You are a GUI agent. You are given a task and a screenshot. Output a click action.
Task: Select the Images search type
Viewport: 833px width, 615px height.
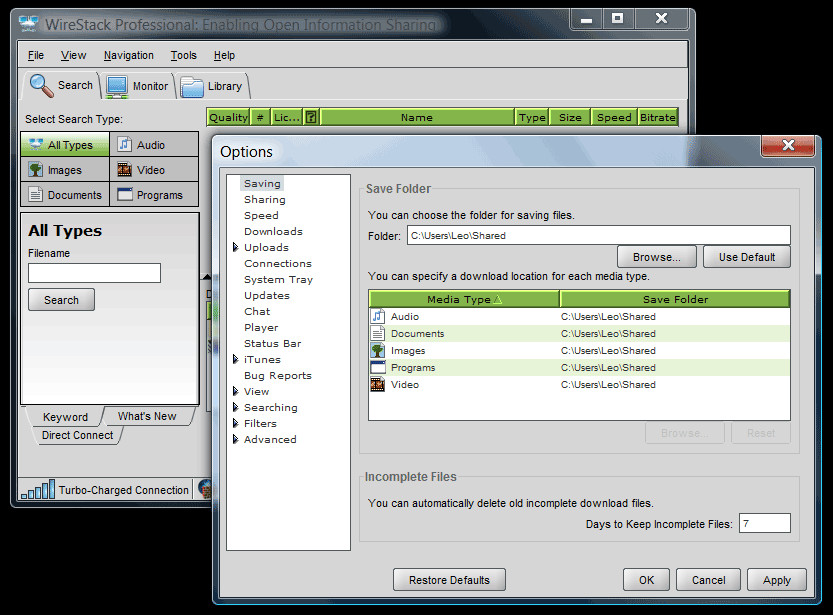click(65, 169)
